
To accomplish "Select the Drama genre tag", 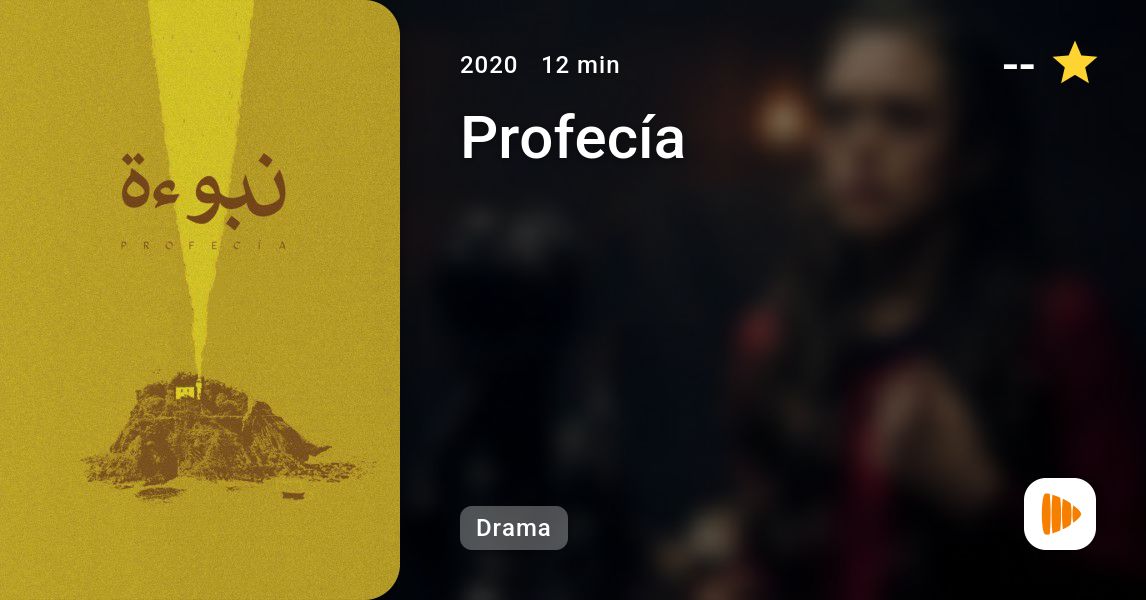I will click(514, 528).
